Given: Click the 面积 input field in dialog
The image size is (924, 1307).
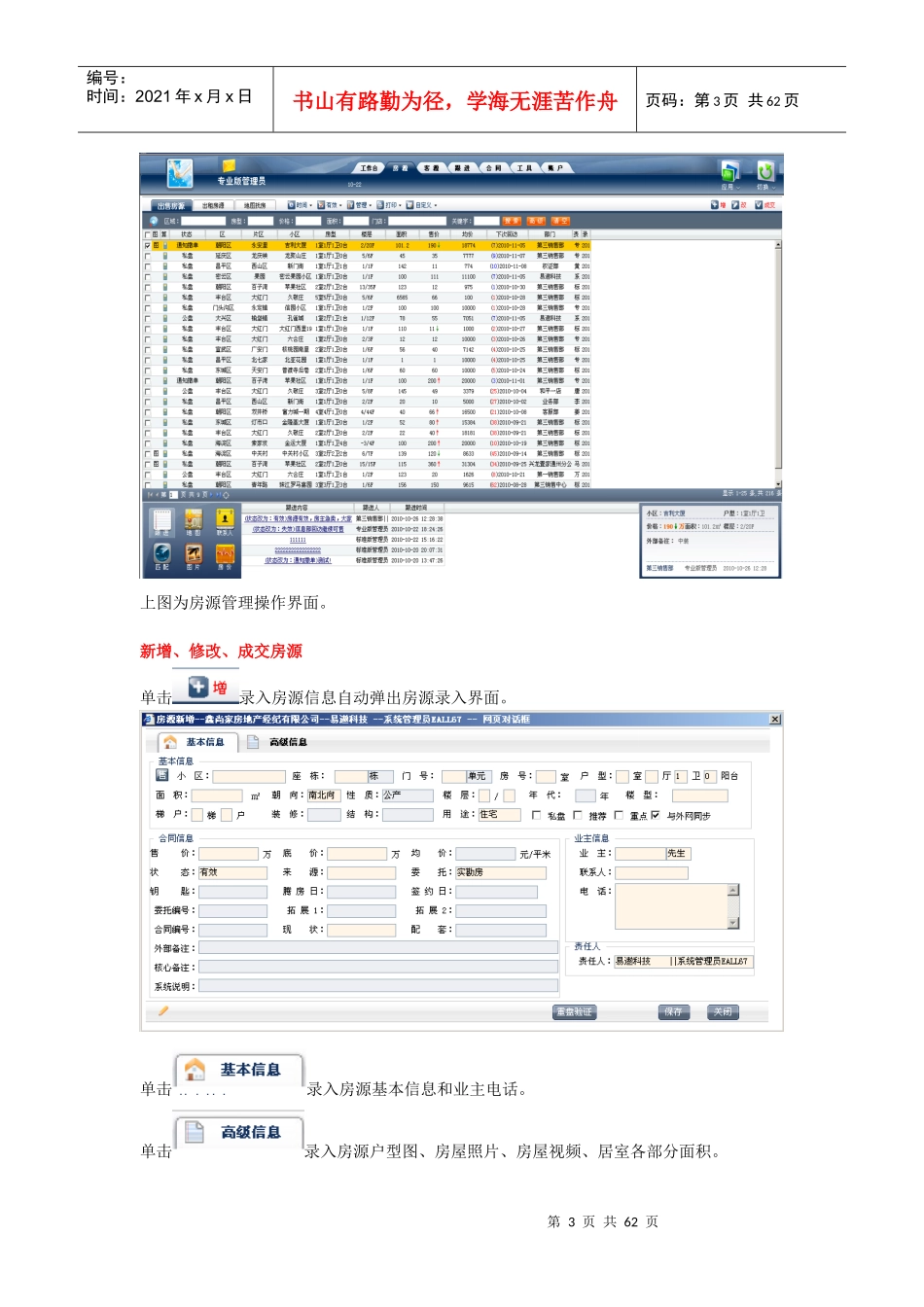Looking at the screenshot, I should (217, 795).
